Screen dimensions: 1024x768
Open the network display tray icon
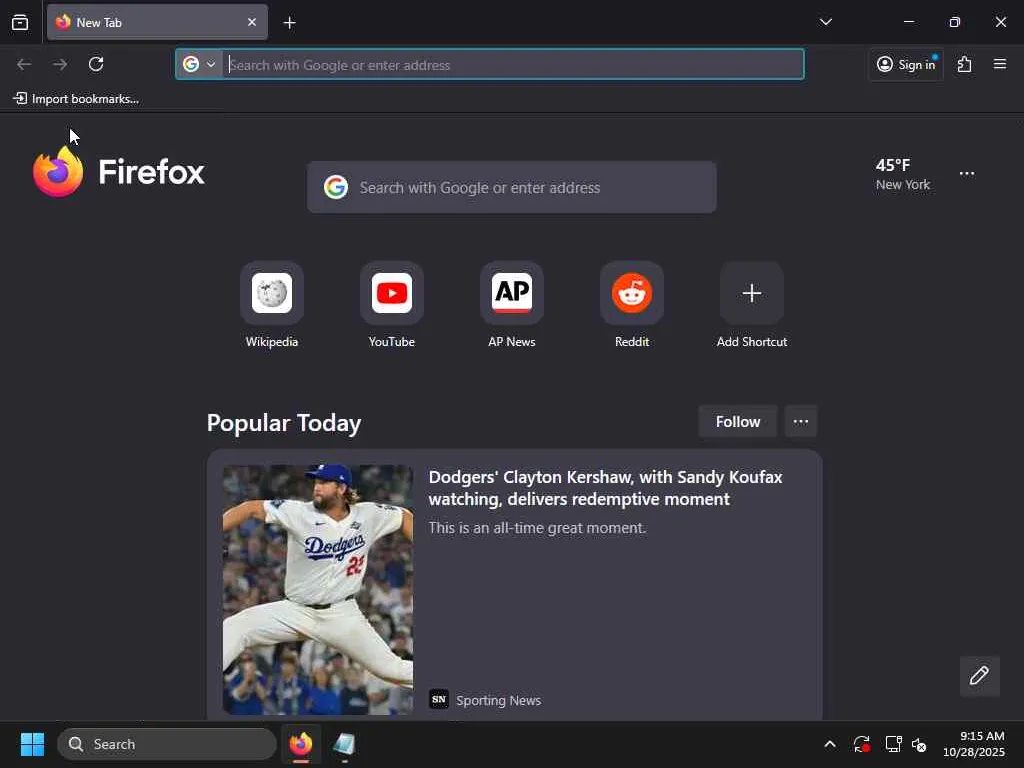[x=893, y=744]
